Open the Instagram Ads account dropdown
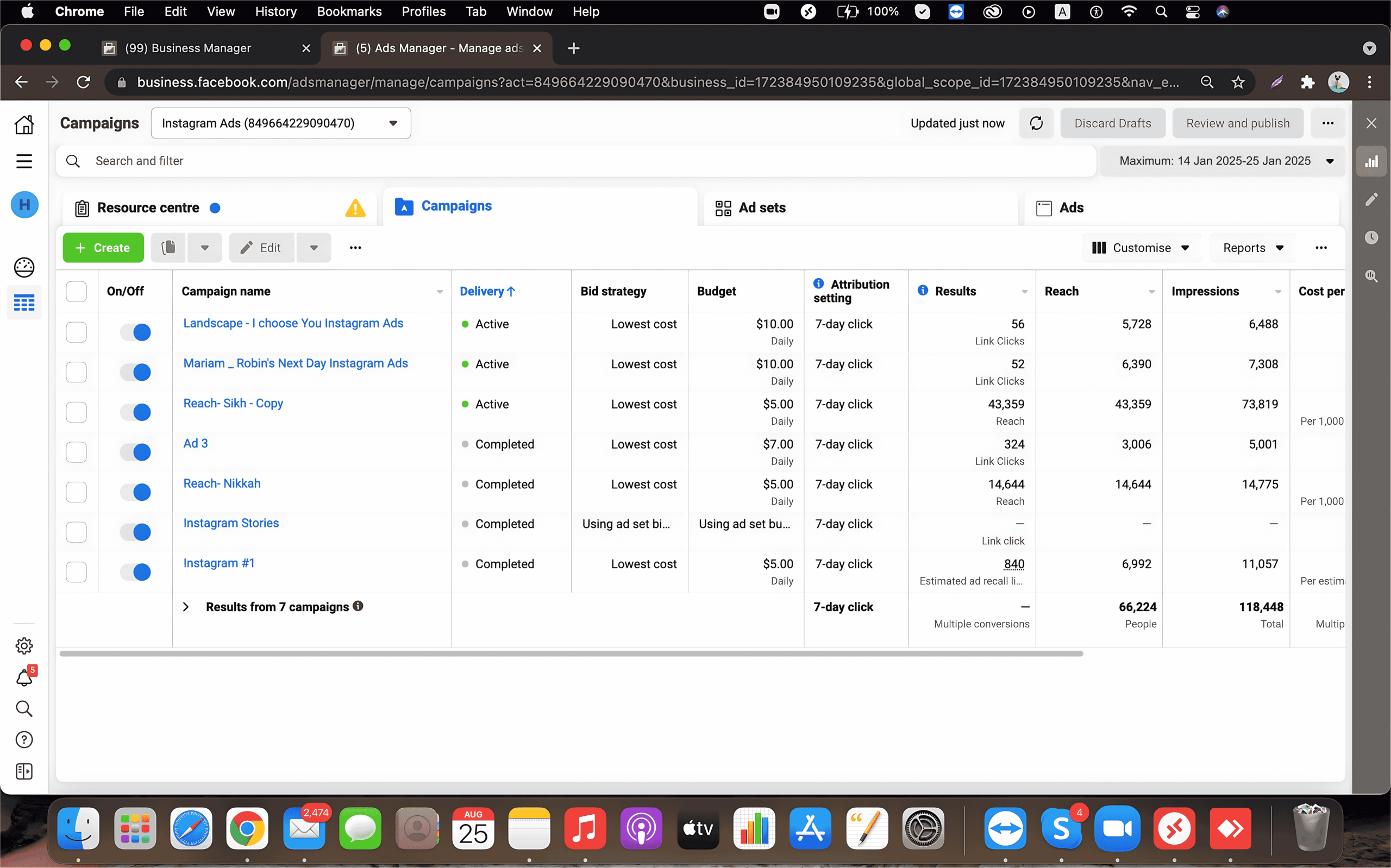Screen dimensions: 1391x868 click(281, 123)
